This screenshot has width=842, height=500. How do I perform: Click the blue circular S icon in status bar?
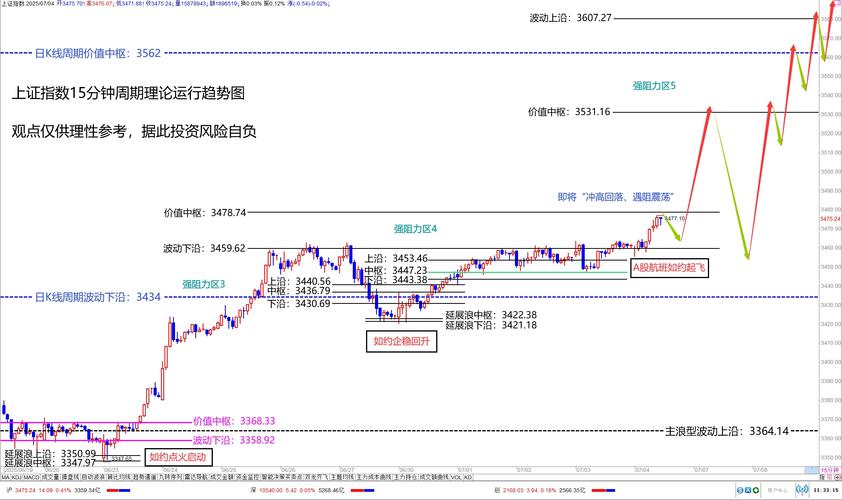(740, 491)
